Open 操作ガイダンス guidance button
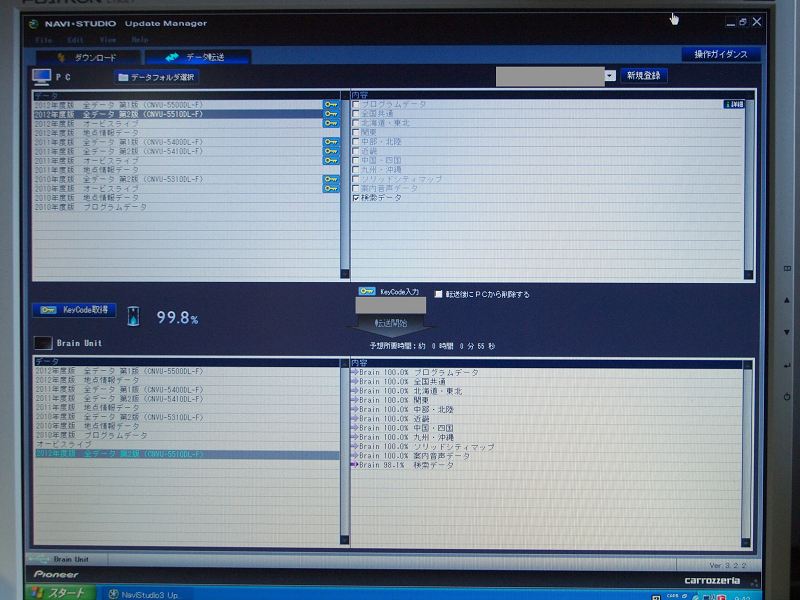The height and width of the screenshot is (600, 800). click(x=720, y=54)
